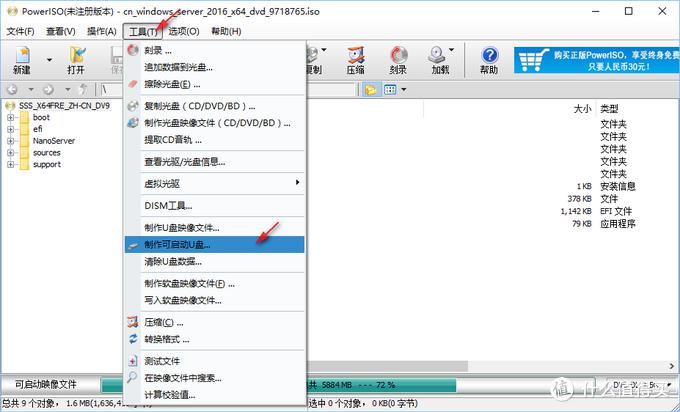Open the forward history dropdown arrow
680x412 pixels.
(67, 90)
